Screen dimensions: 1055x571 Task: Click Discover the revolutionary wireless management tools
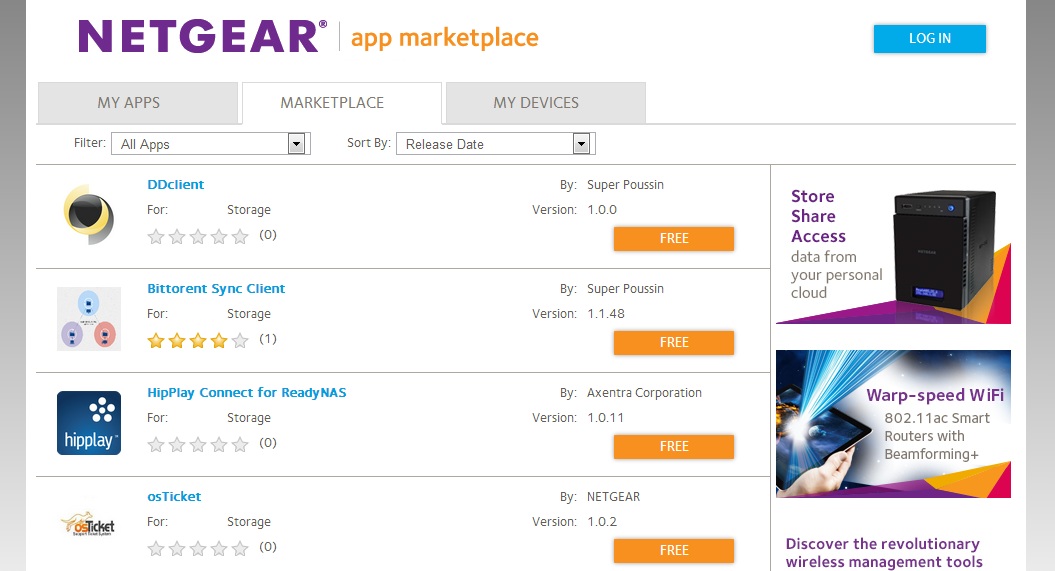click(883, 553)
